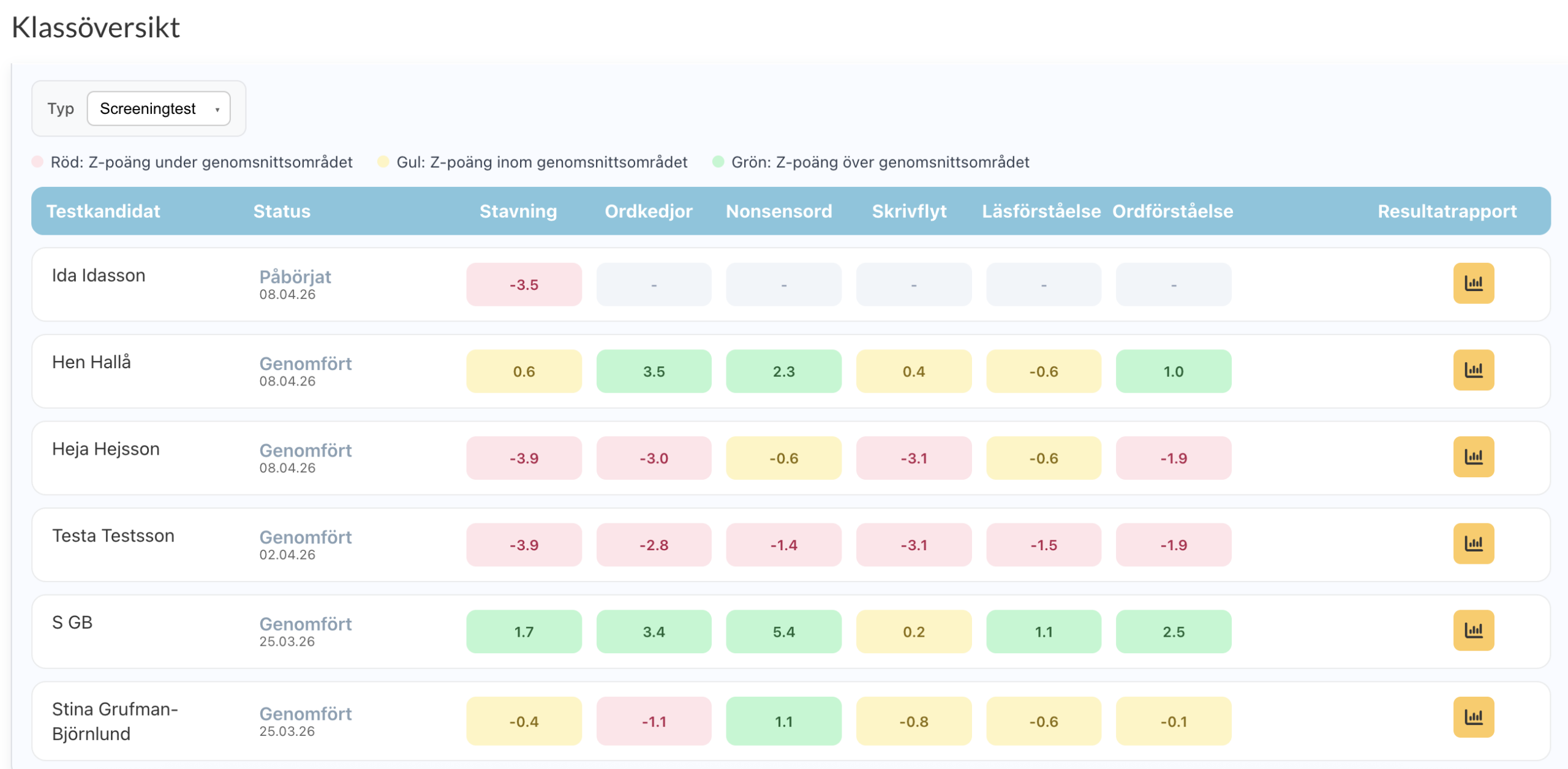Select the Stina Grufman-Björnlund candidate name

[115, 721]
